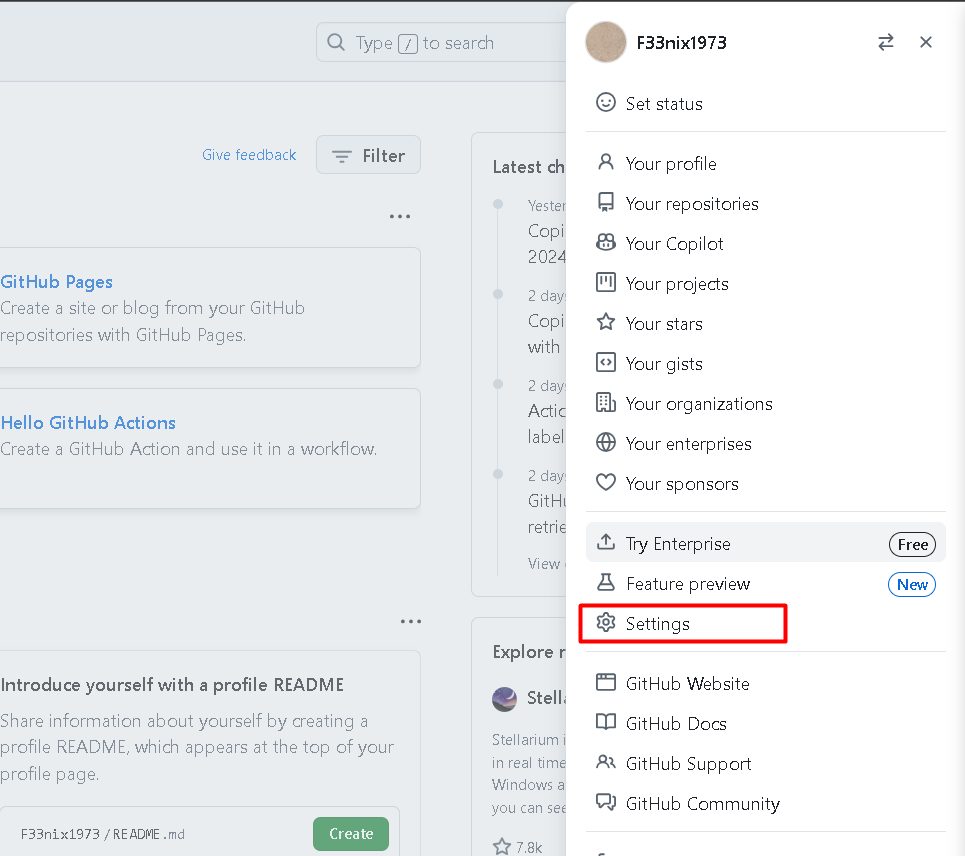Image resolution: width=965 pixels, height=856 pixels.
Task: Click the code square icon beside Your gists
Action: click(x=606, y=362)
